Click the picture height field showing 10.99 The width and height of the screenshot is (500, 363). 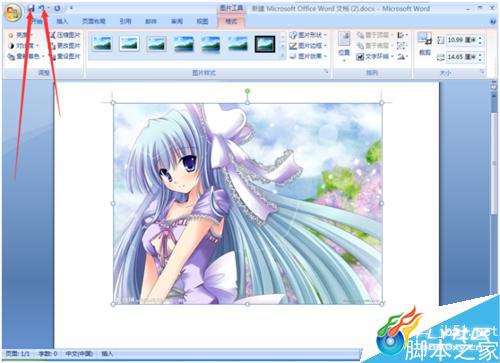pos(461,40)
